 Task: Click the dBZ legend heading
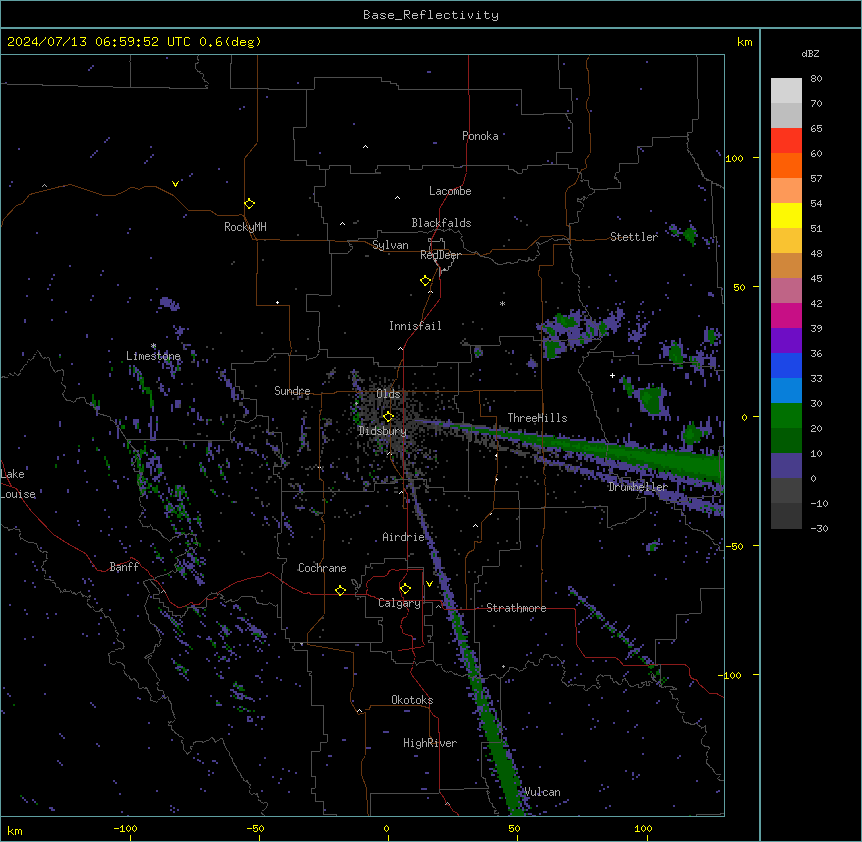[810, 54]
